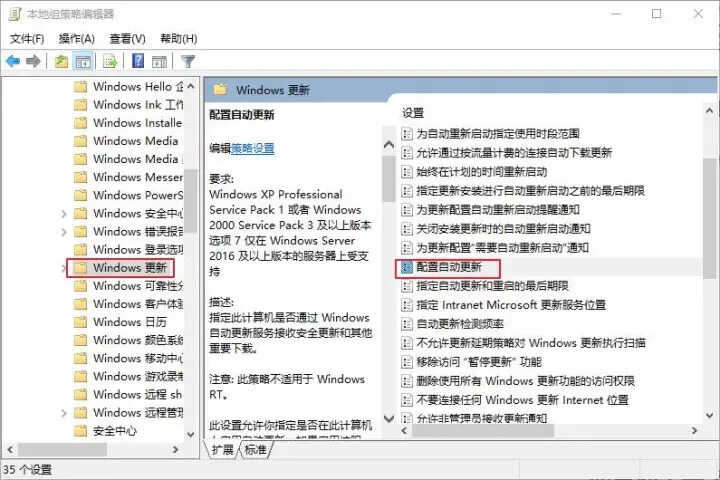This screenshot has width=720, height=480.
Task: Select Windows Media tree item without trailing text
Action: (136, 141)
